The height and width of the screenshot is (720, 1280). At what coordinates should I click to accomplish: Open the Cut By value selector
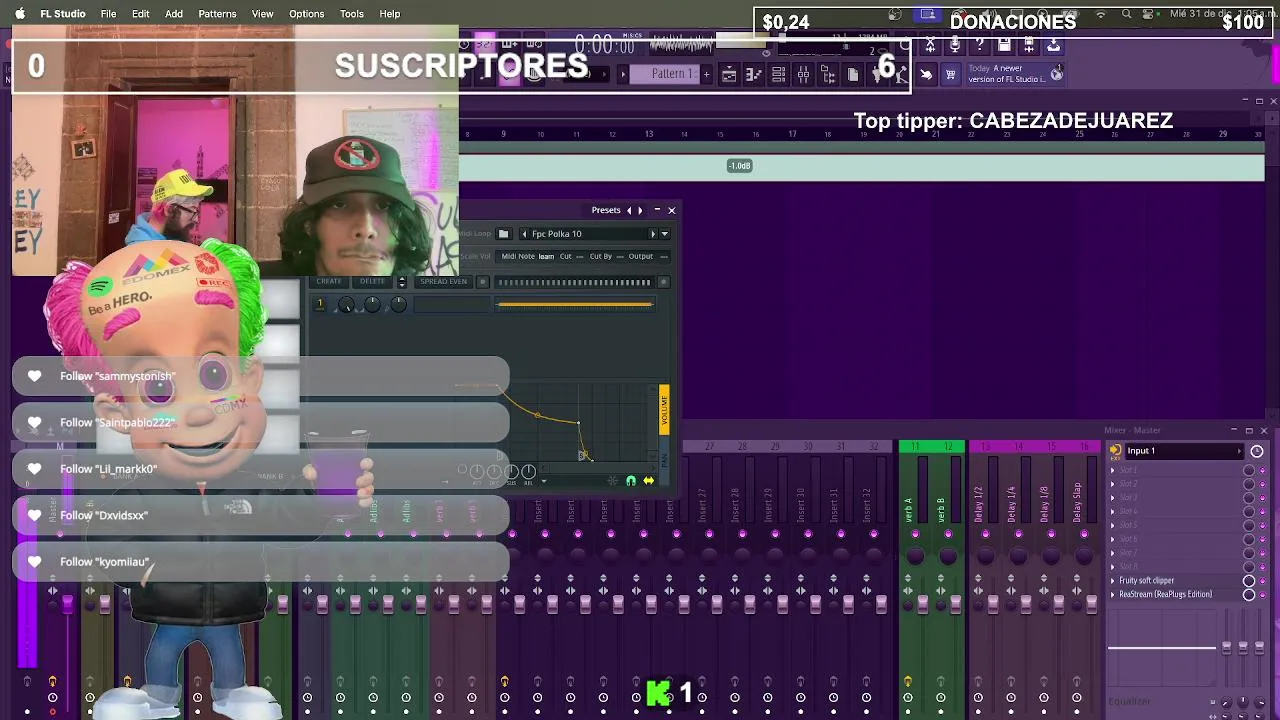pyautogui.click(x=620, y=256)
